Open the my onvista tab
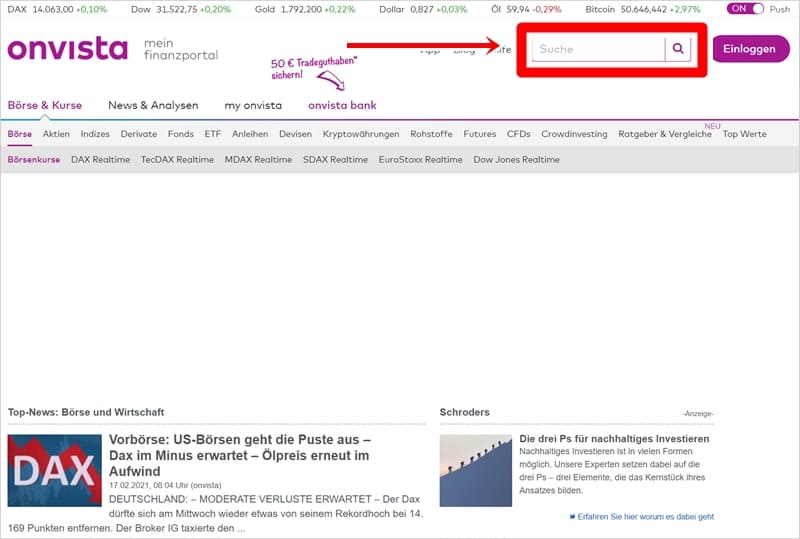 (253, 105)
